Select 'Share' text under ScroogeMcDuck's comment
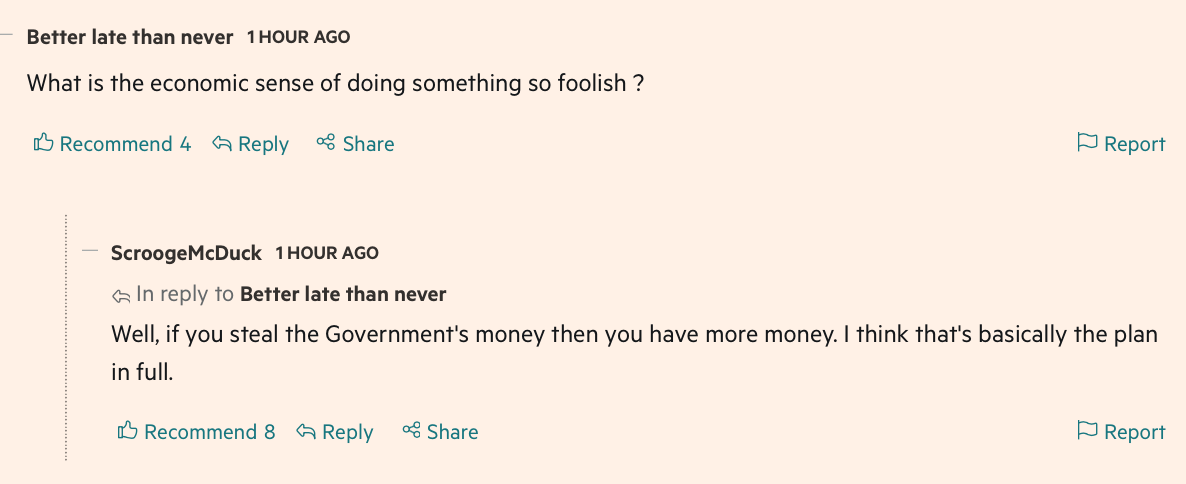Viewport: 1186px width, 484px height. [x=452, y=432]
